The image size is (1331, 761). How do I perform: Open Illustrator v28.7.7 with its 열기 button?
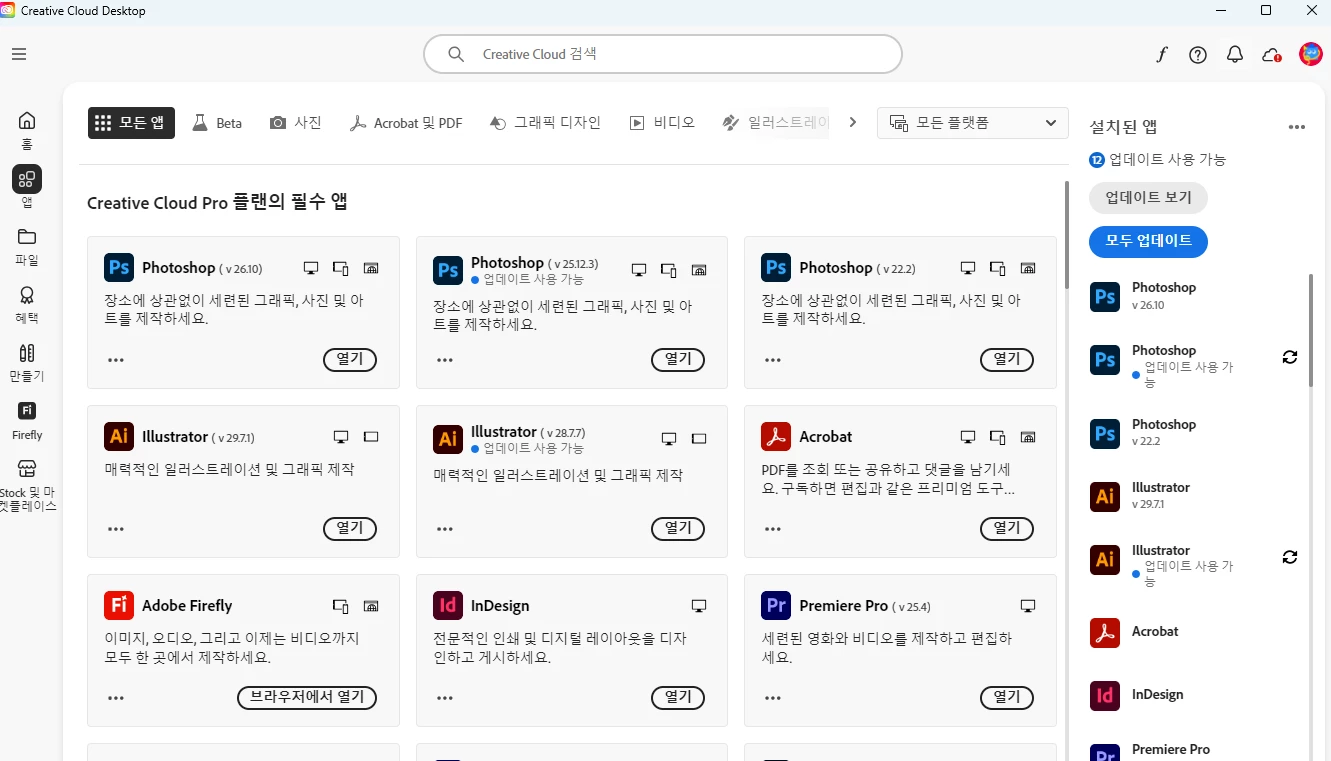[x=678, y=528]
